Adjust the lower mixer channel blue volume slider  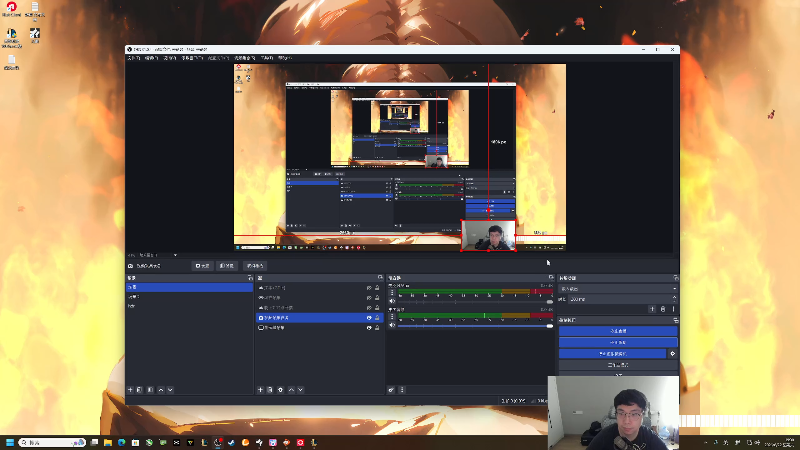475,326
